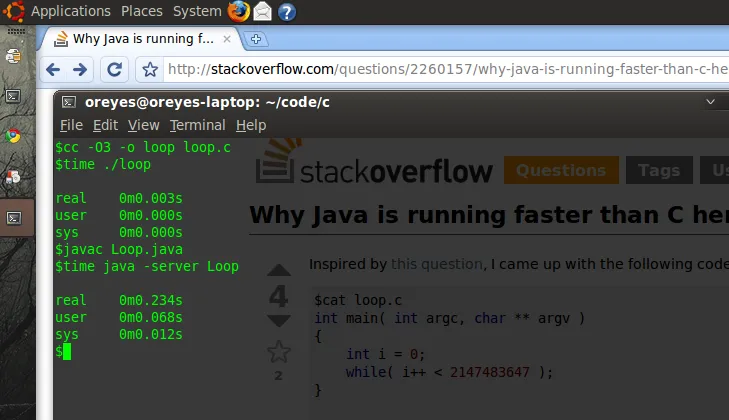Screen dimensions: 729x420
Task: Open 'Why Java is running faster' question title
Action: [x=489, y=215]
